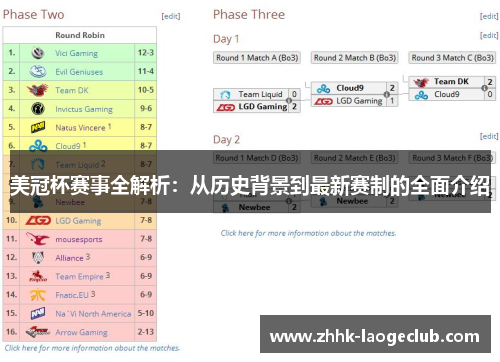This screenshot has height=362, width=500.
Task: Open the Team Empire team link
Action: pos(79,277)
